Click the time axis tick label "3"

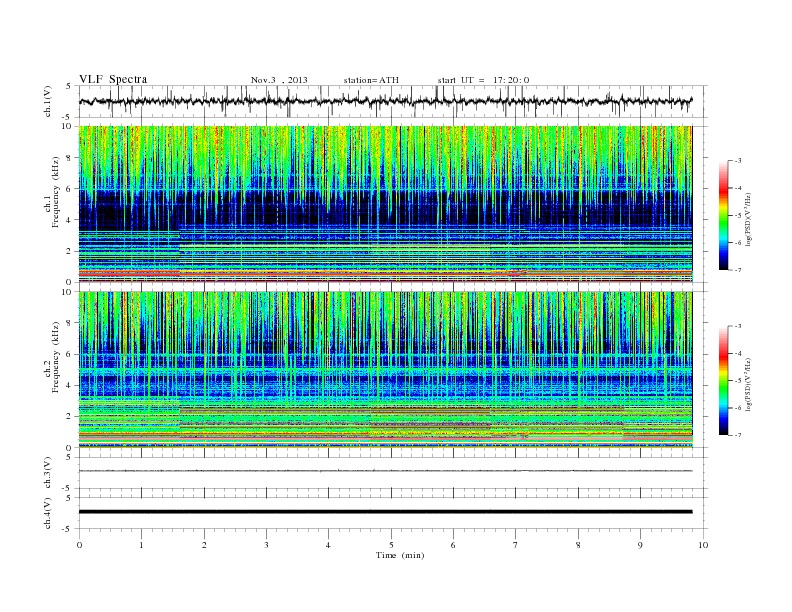(x=266, y=545)
